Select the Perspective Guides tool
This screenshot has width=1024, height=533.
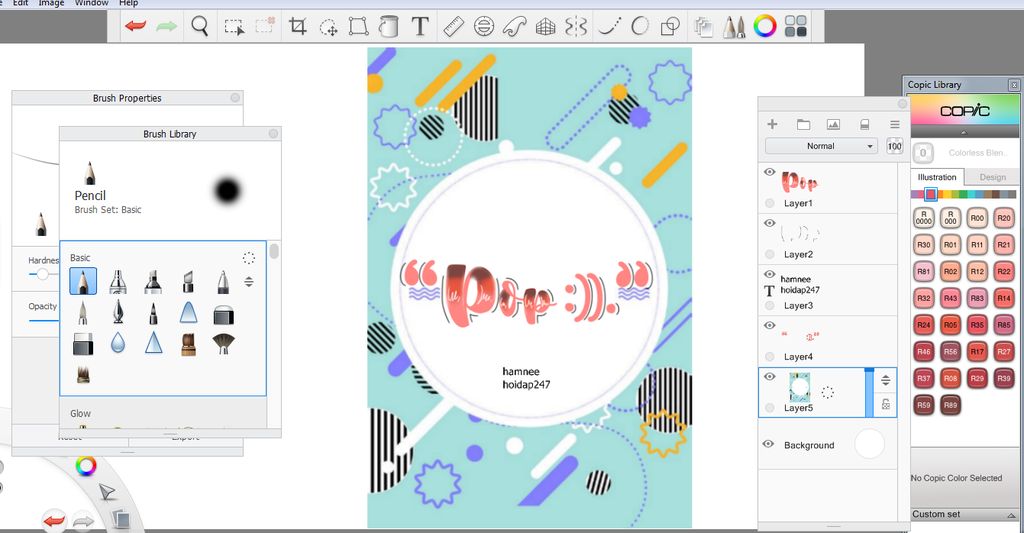pos(545,27)
